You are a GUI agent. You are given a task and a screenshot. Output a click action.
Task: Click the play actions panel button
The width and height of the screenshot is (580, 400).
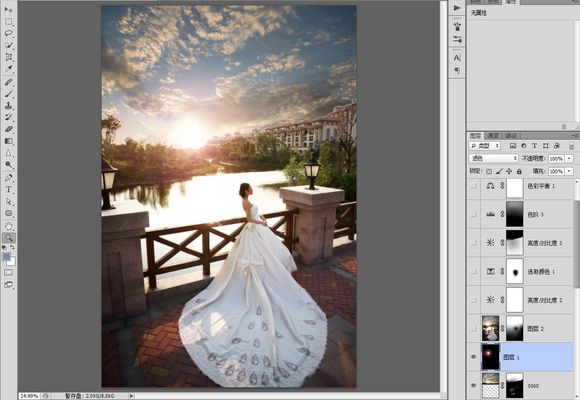[x=457, y=7]
